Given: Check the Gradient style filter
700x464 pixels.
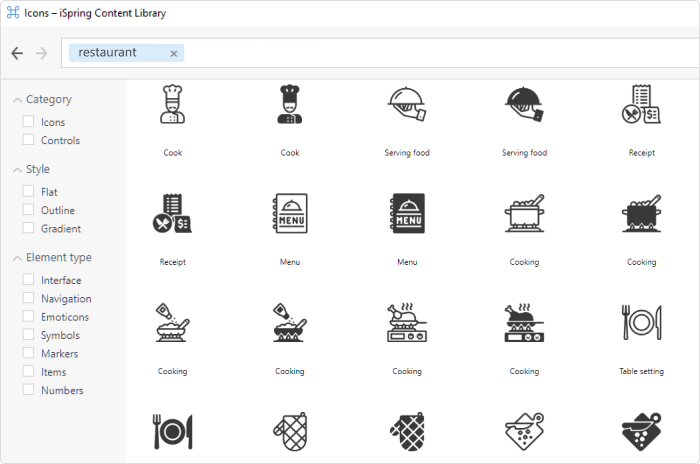Looking at the screenshot, I should pos(28,228).
